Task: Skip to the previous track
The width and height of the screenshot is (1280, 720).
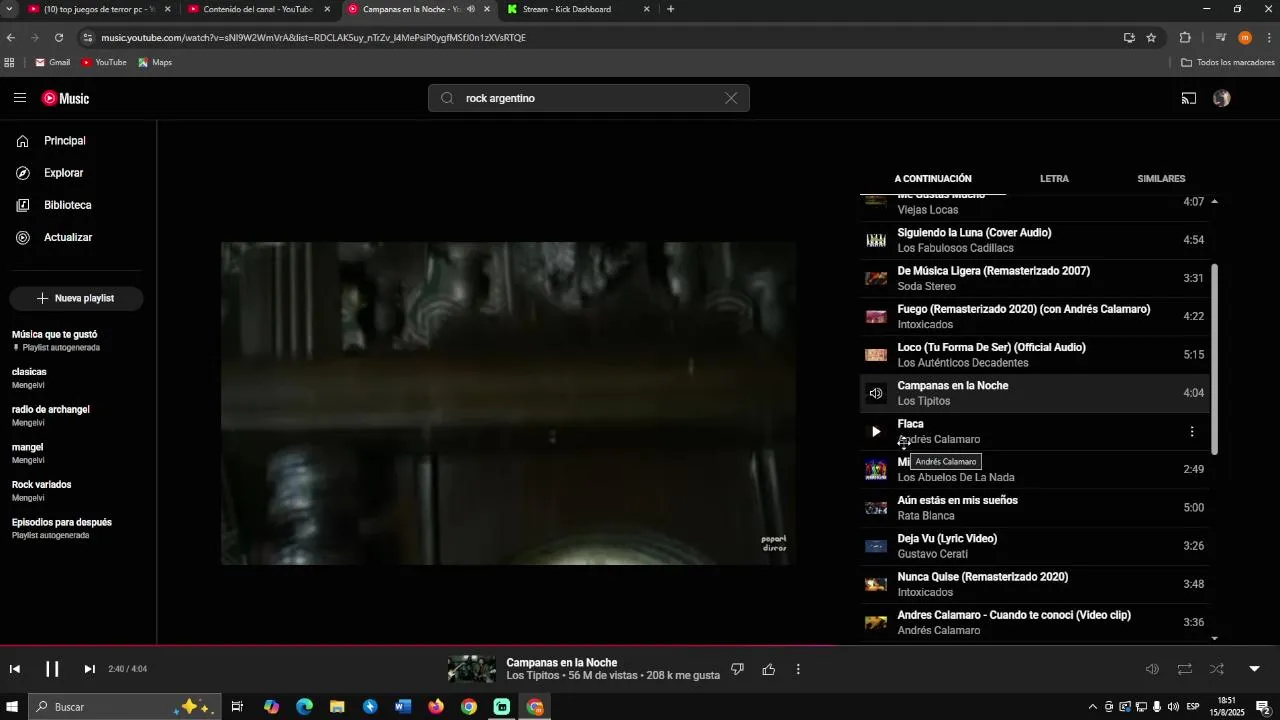Action: click(15, 669)
